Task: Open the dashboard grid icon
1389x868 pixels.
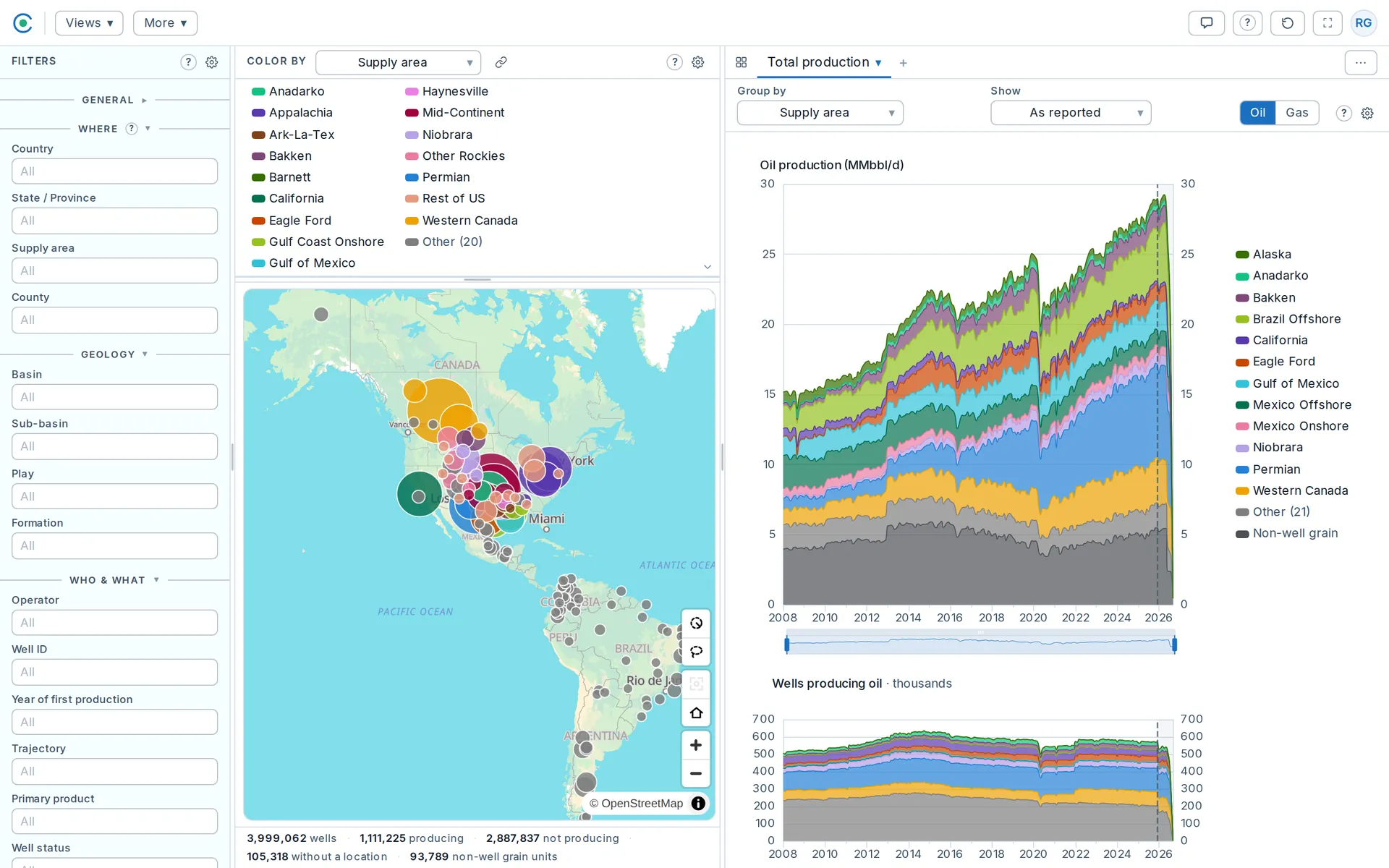Action: tap(742, 62)
